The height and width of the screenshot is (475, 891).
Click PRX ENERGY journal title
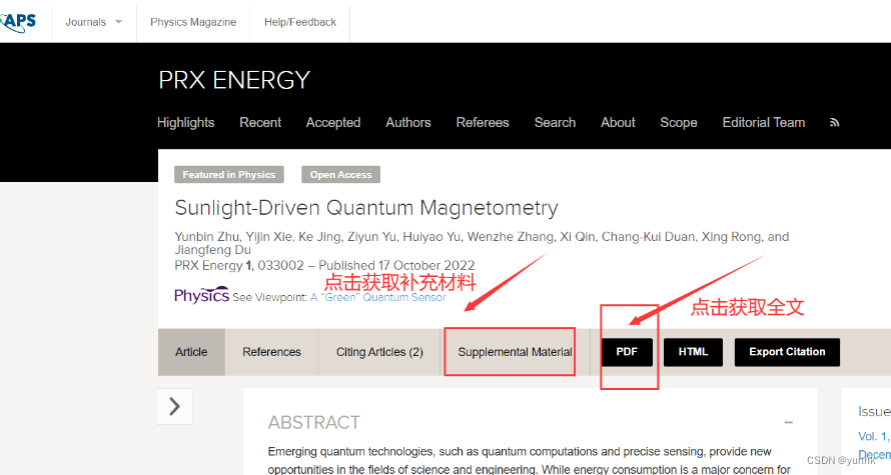[x=234, y=80]
